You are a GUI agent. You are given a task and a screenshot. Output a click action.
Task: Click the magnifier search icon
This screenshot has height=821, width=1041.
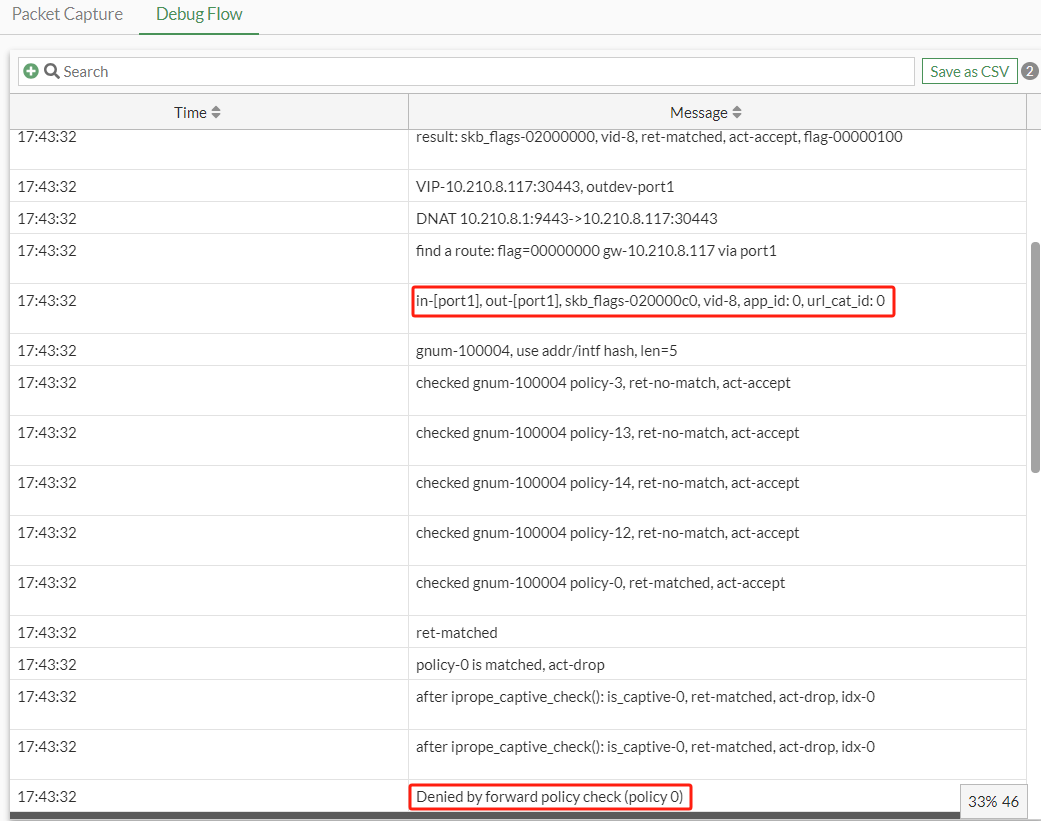pyautogui.click(x=51, y=72)
